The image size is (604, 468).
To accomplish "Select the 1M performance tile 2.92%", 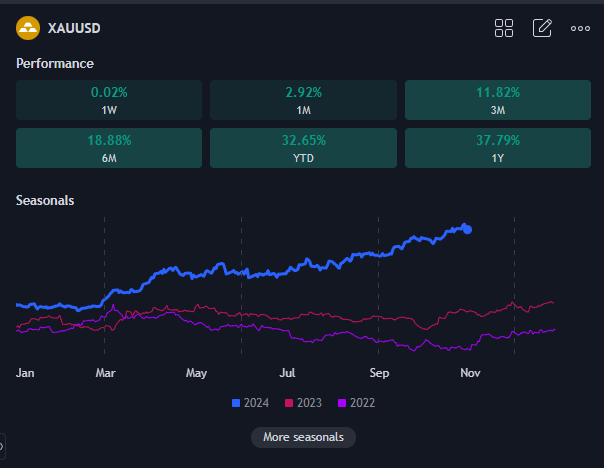I will coord(303,100).
